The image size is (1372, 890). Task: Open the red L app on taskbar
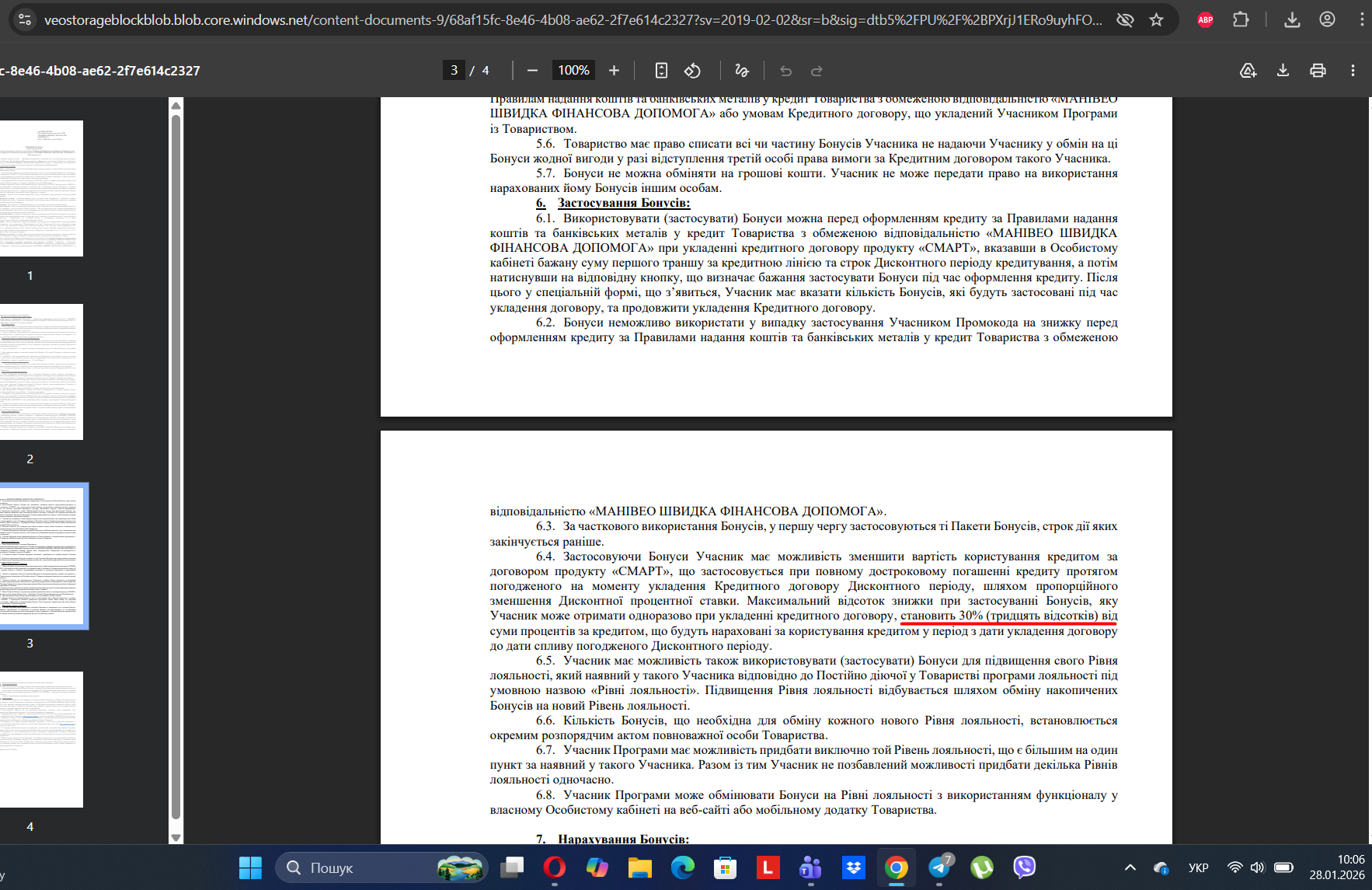pos(768,867)
